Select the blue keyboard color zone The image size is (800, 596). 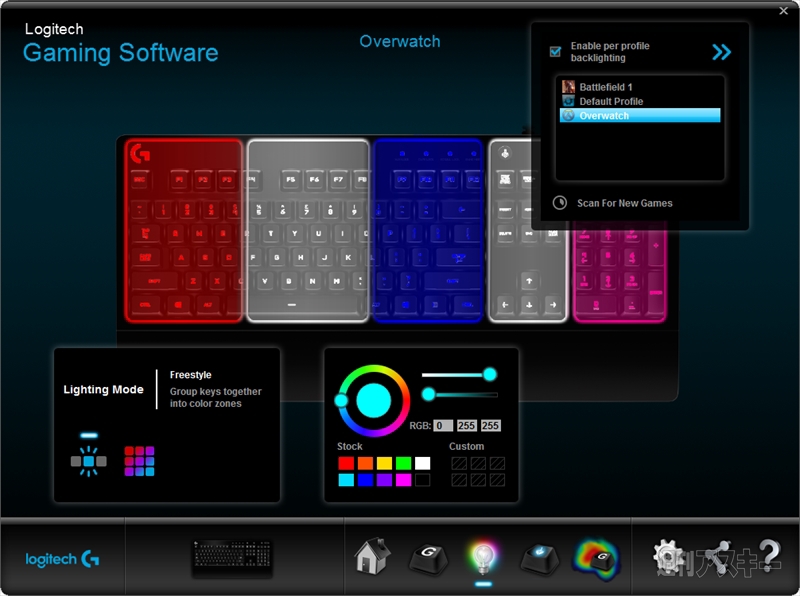tap(428, 231)
